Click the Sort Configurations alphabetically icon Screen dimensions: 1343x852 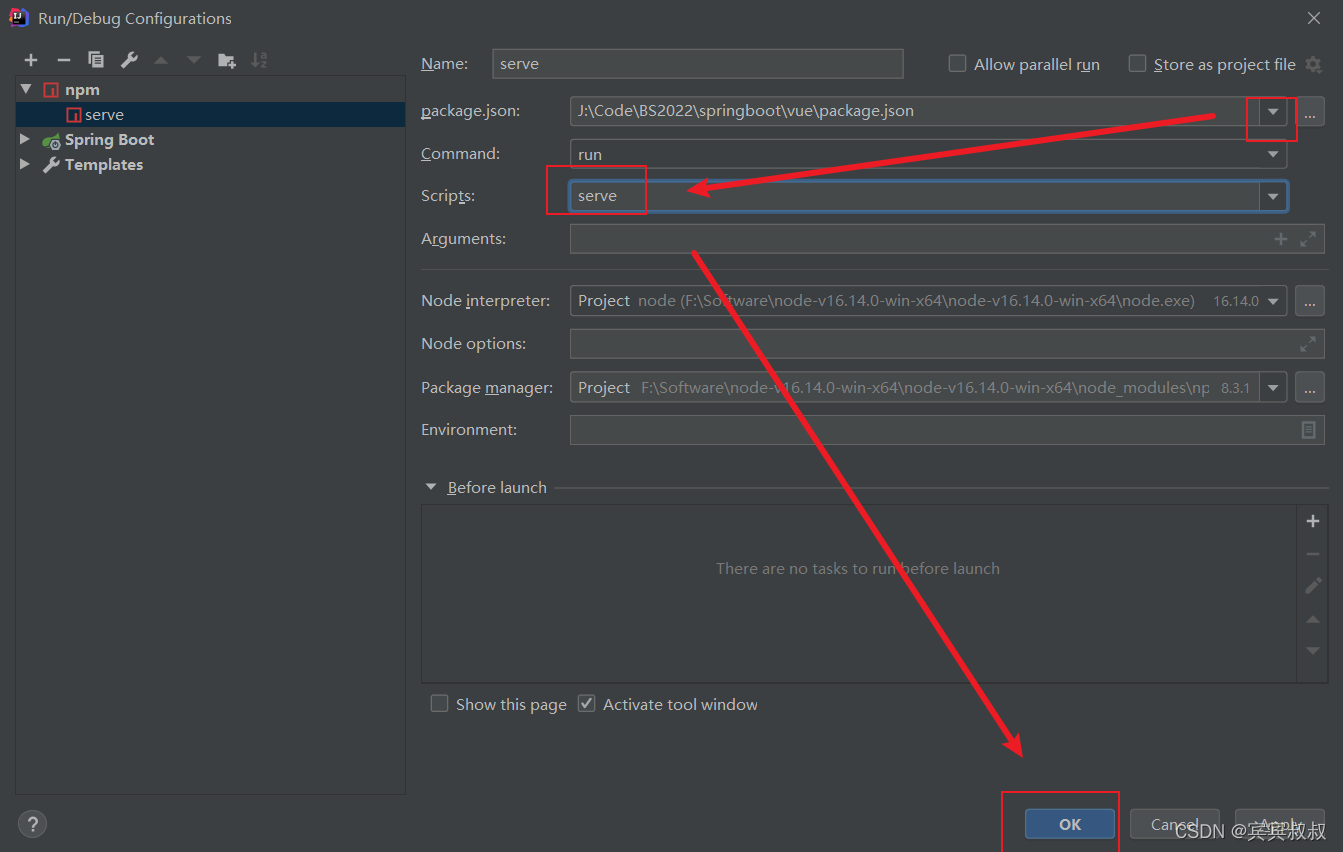click(259, 60)
